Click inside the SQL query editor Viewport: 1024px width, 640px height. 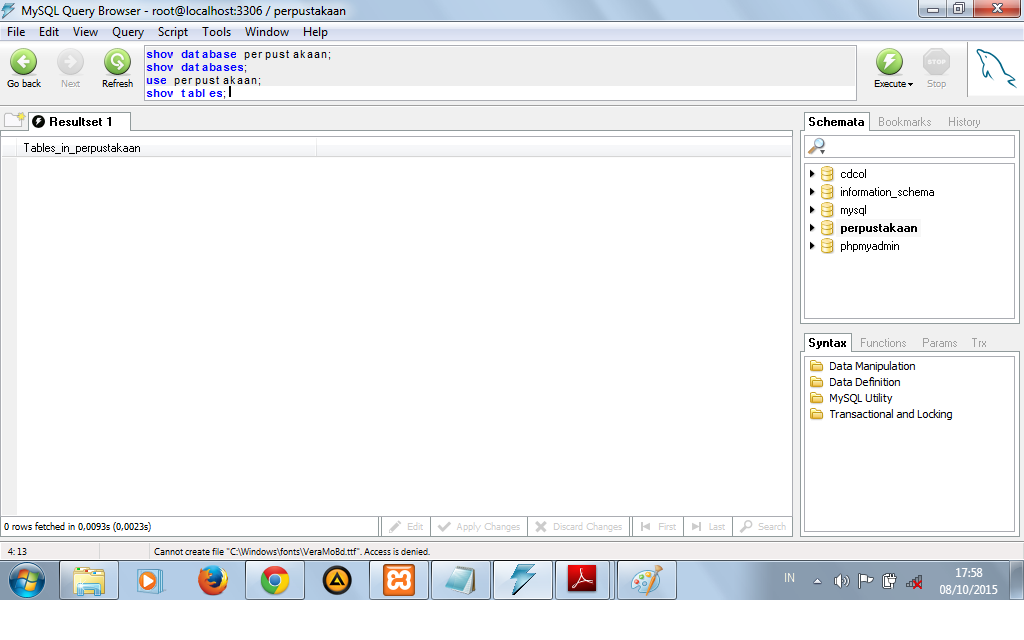(500, 73)
